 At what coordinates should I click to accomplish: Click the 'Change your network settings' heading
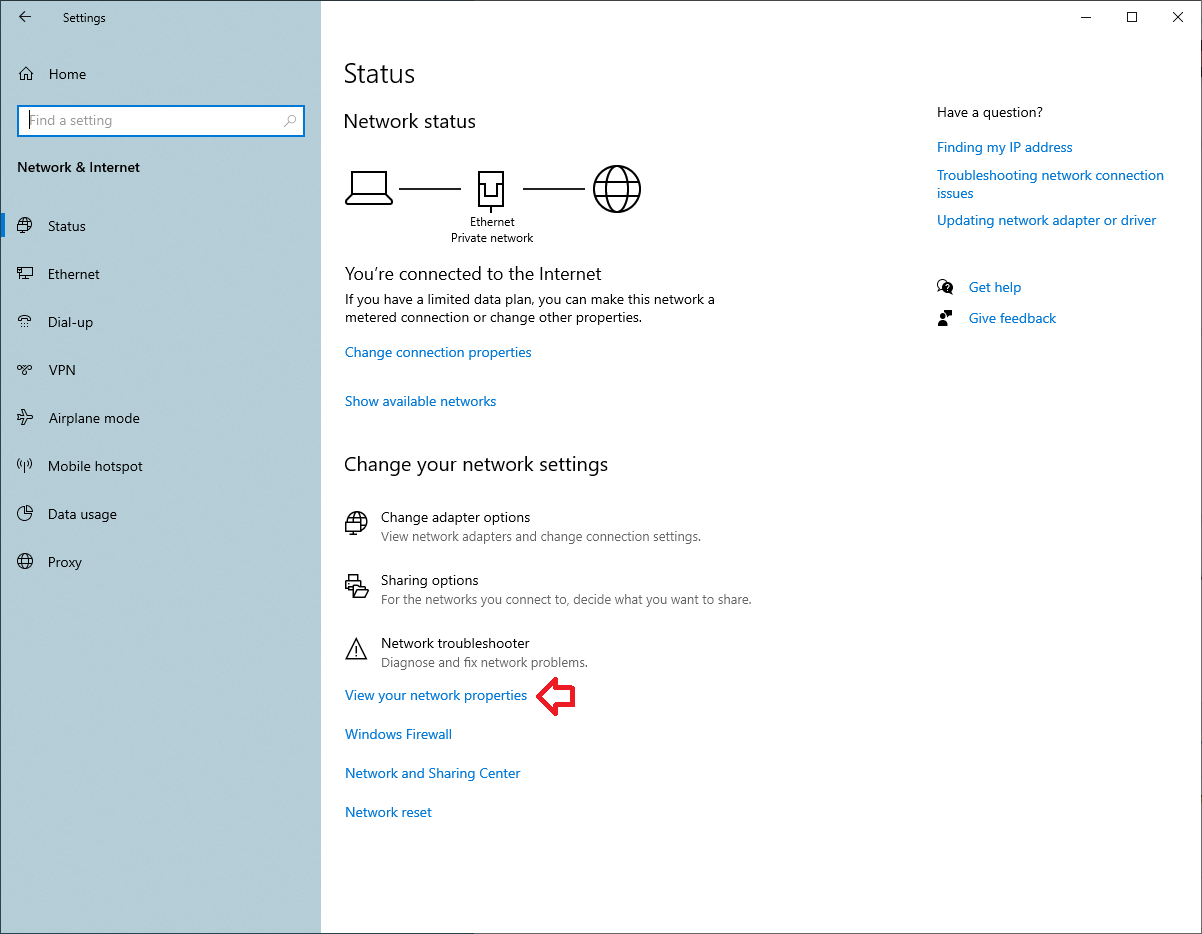click(x=476, y=465)
